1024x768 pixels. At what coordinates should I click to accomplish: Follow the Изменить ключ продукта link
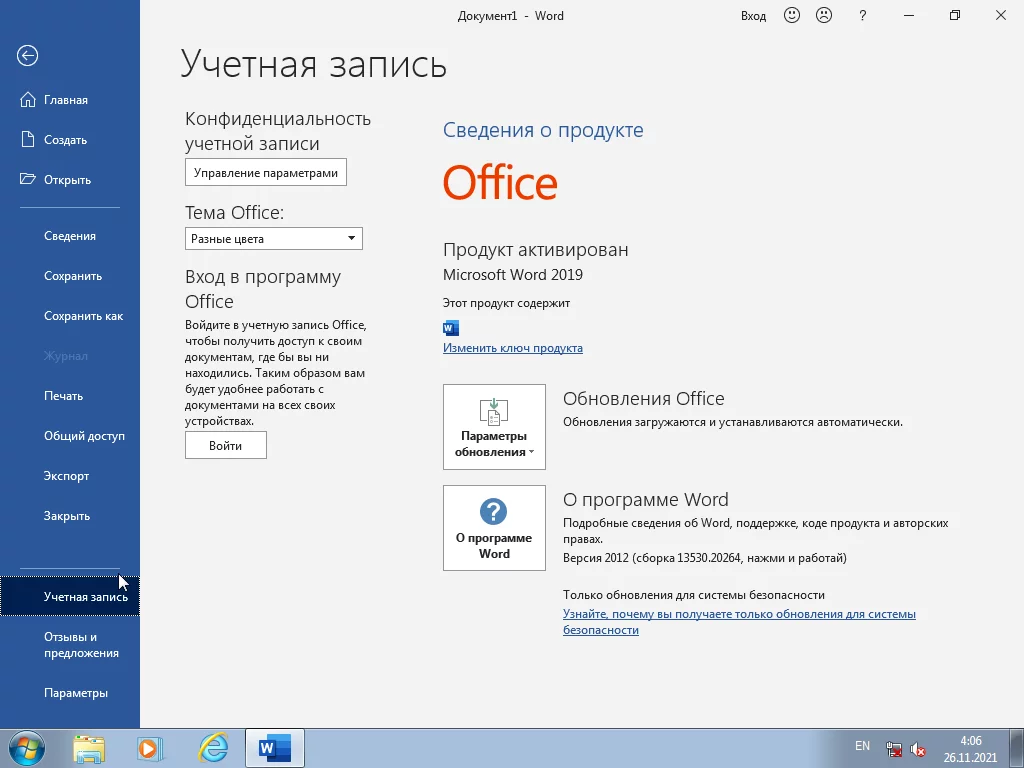click(513, 348)
